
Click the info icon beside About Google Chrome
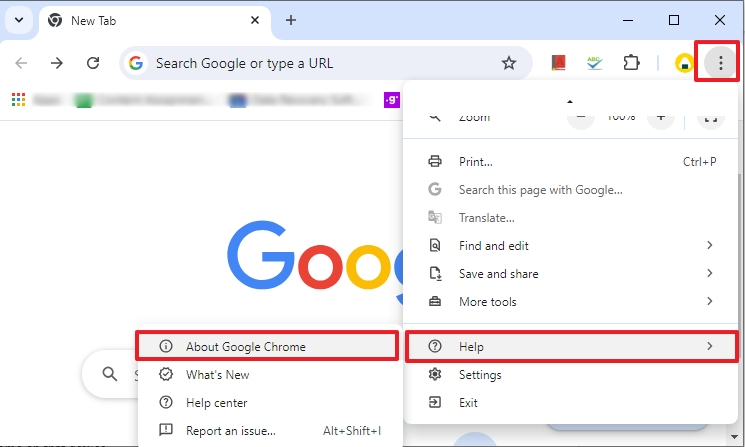point(165,346)
